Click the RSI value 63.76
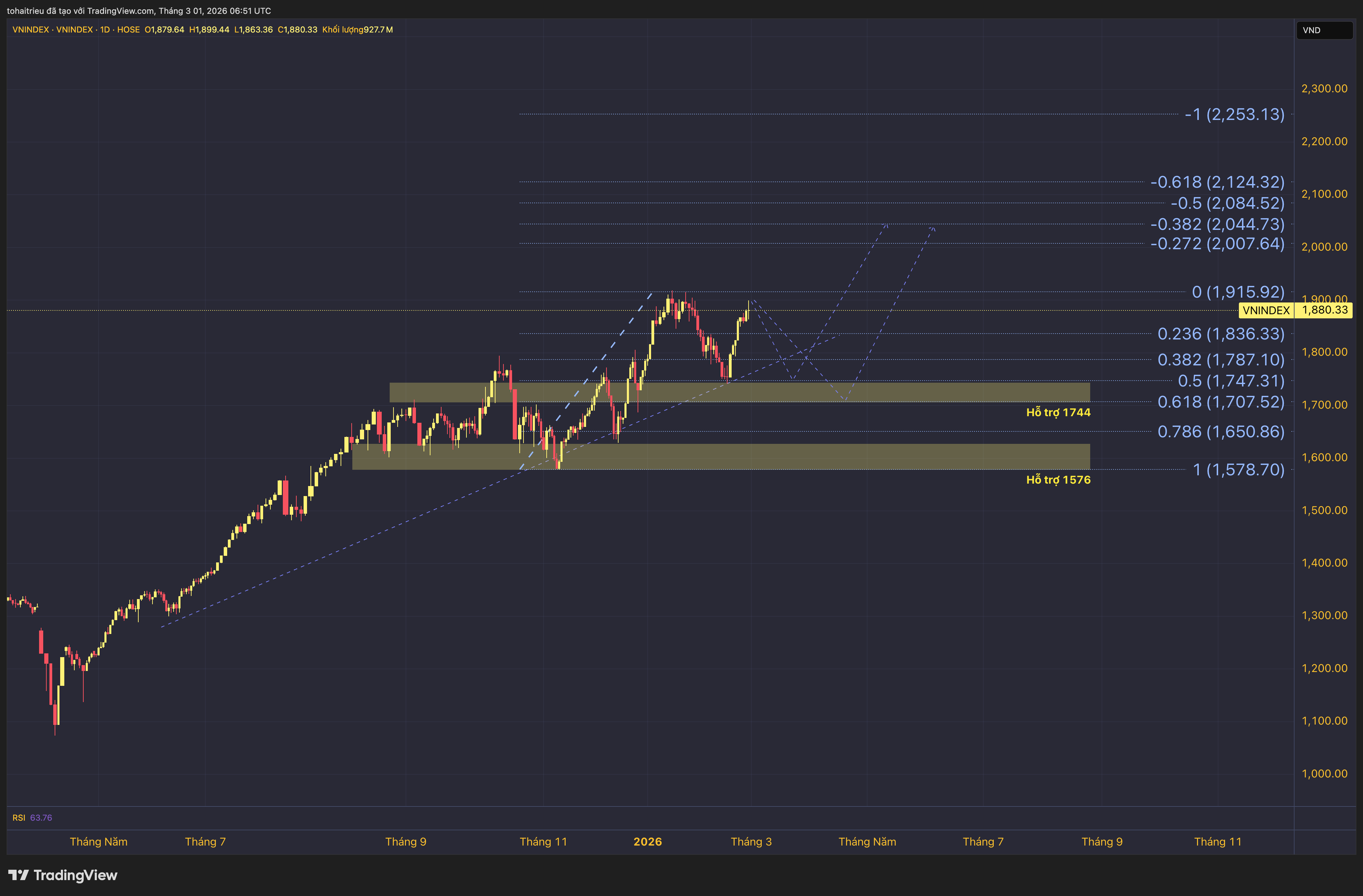1363x896 pixels. pos(41,818)
